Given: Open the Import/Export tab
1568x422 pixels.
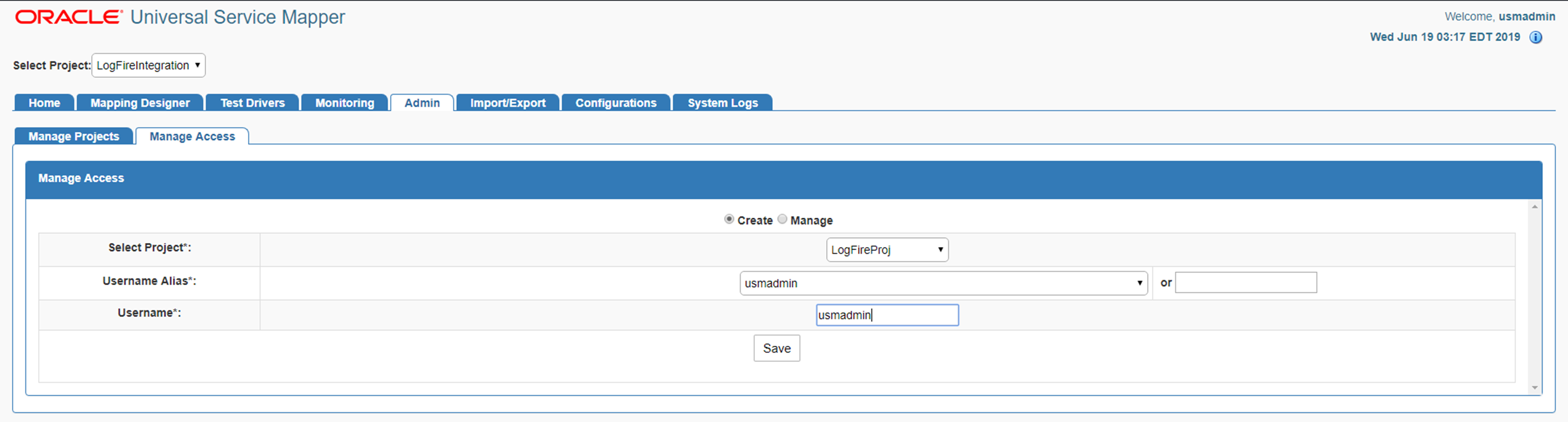Looking at the screenshot, I should tap(508, 103).
